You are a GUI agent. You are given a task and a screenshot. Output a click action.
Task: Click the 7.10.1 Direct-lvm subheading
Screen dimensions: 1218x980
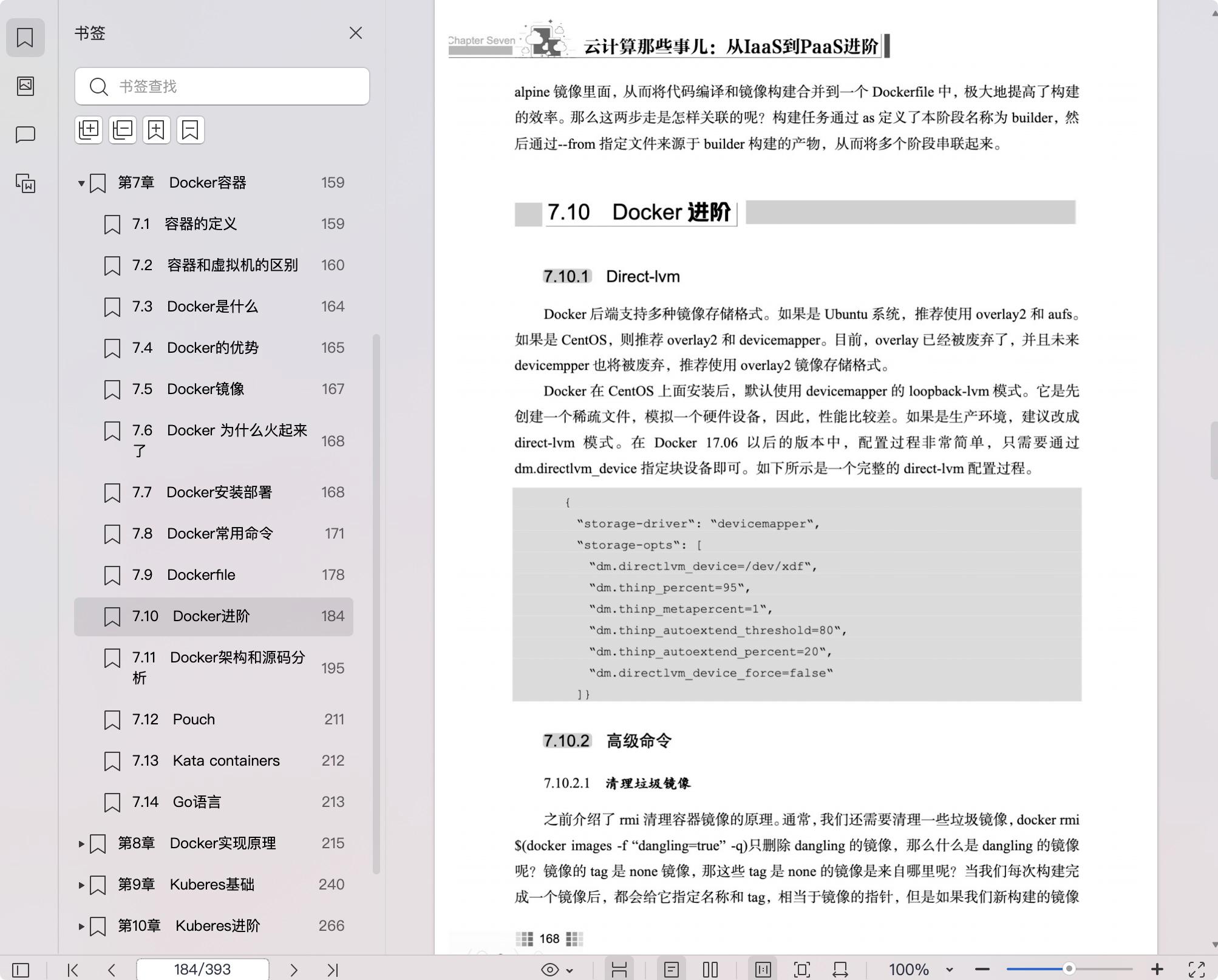tap(611, 277)
